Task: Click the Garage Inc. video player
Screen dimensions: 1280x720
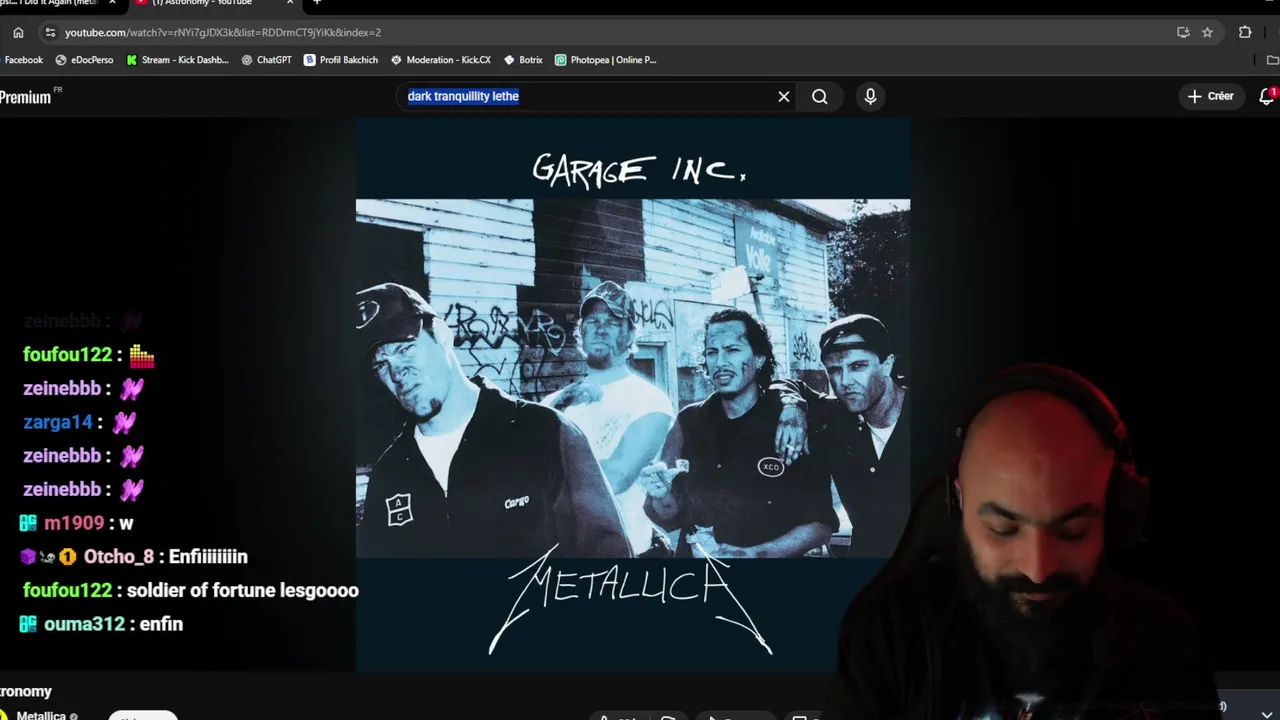Action: [633, 394]
